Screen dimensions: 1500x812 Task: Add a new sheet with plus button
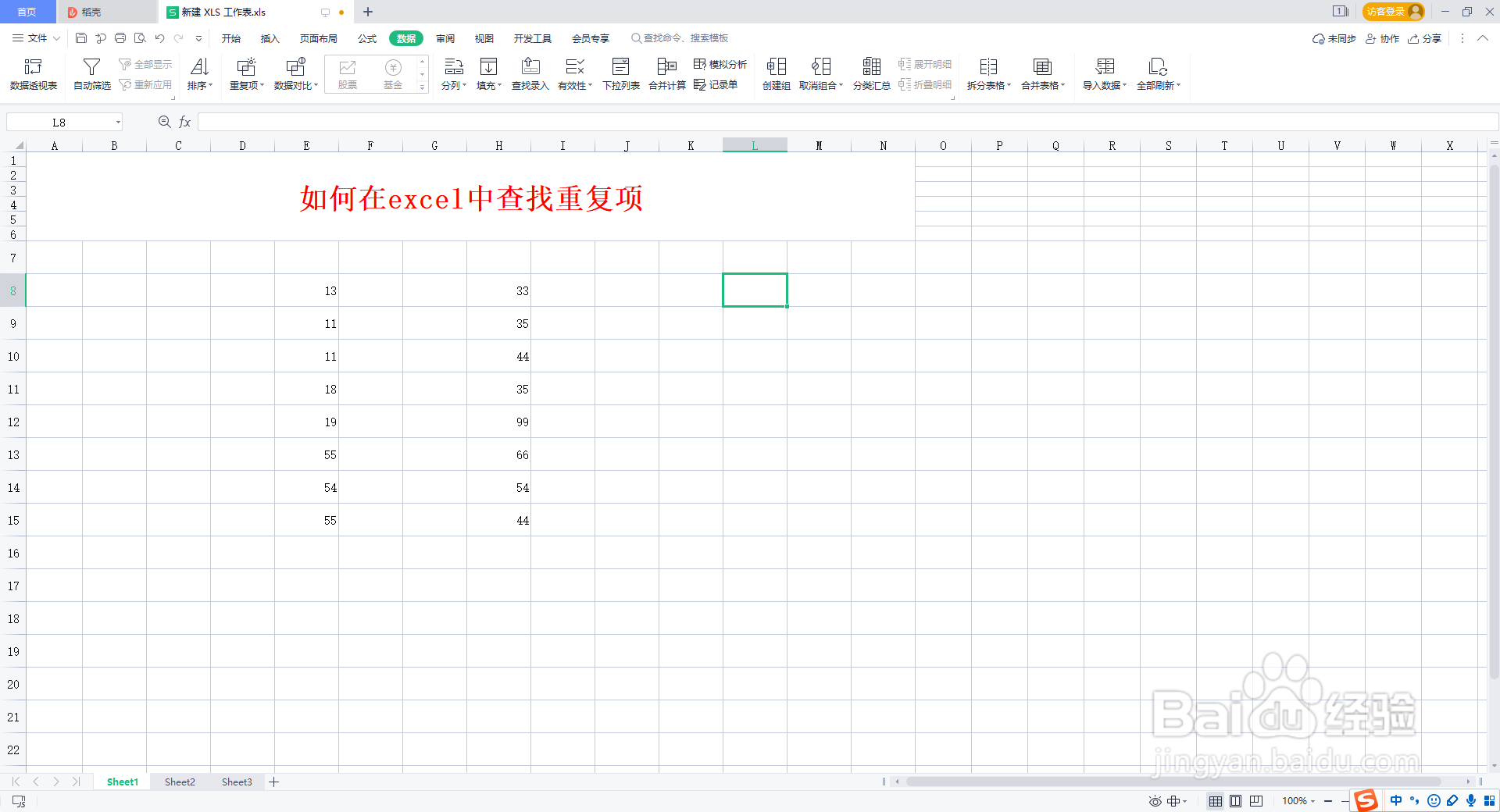[274, 782]
